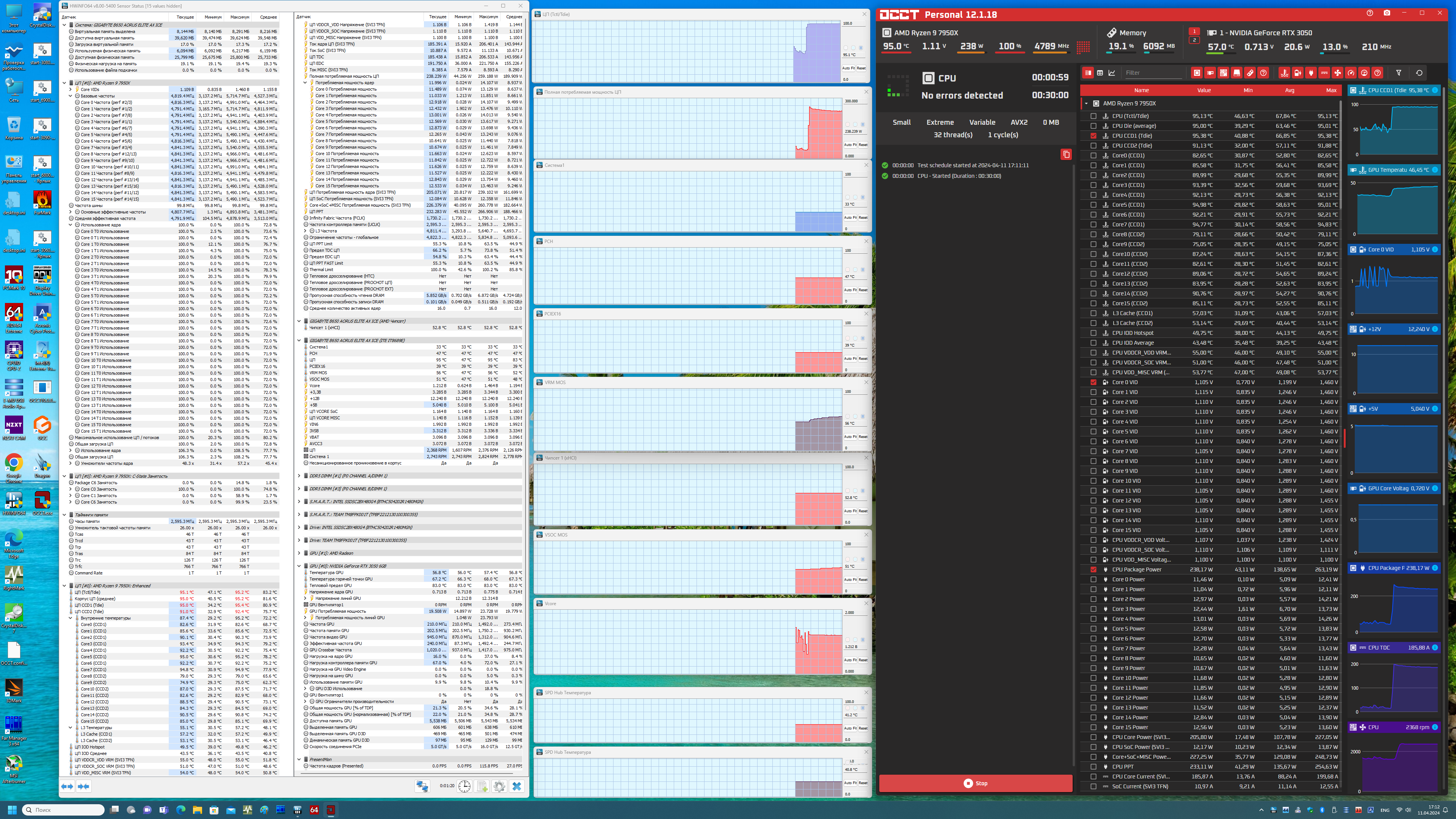
Task: Copy the OCCT test log
Action: 1066,154
